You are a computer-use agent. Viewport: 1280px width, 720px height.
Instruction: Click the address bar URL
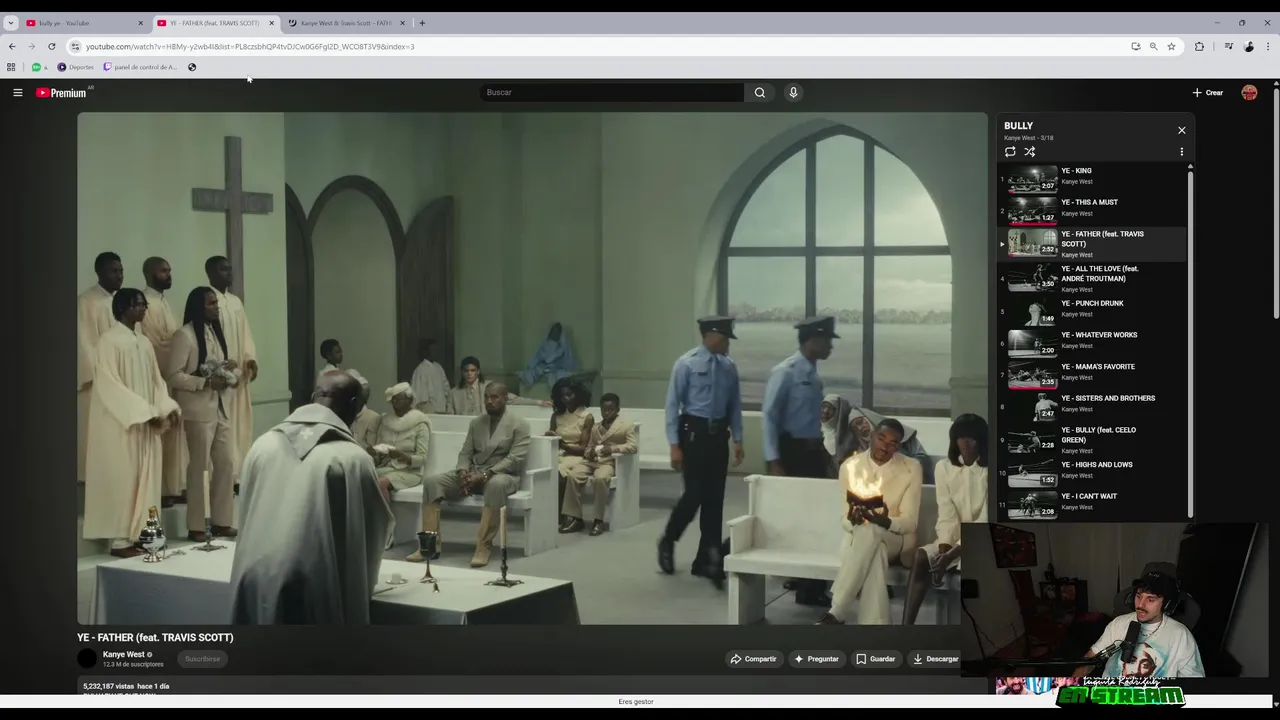(x=250, y=46)
